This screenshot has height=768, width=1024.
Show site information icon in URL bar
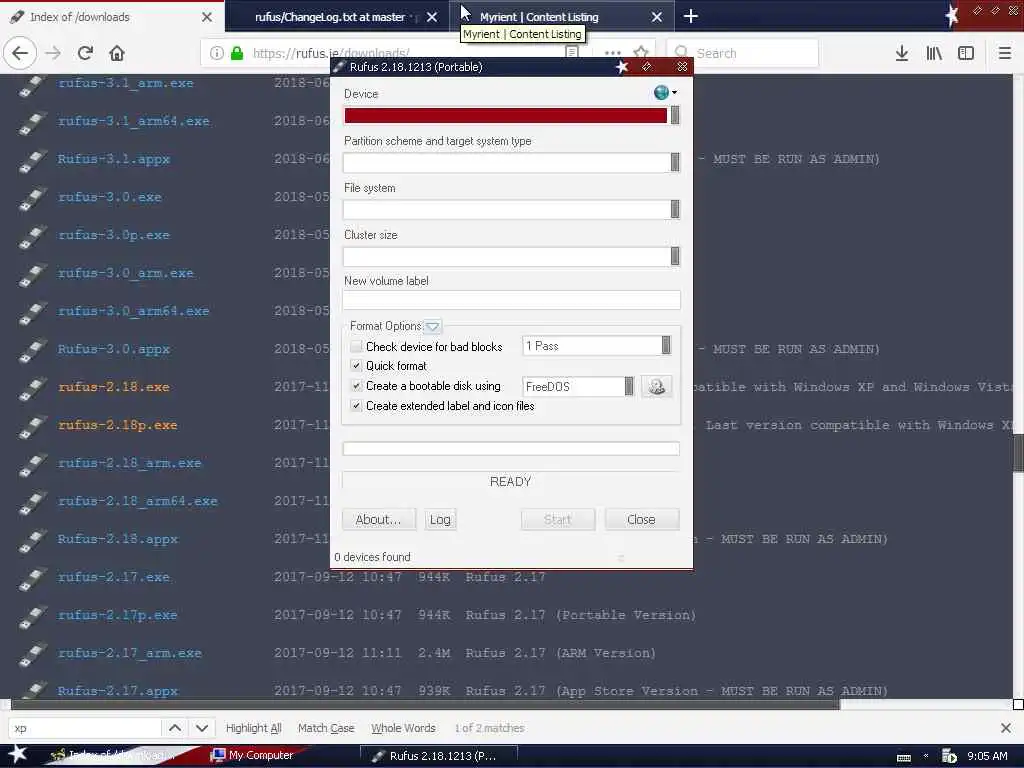217,53
